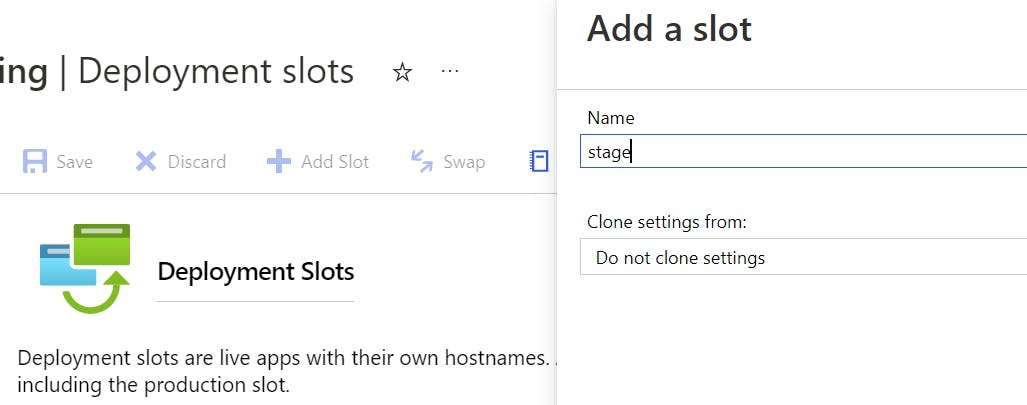The image size is (1027, 405).
Task: Select the Discard toolbar label
Action: click(x=196, y=162)
